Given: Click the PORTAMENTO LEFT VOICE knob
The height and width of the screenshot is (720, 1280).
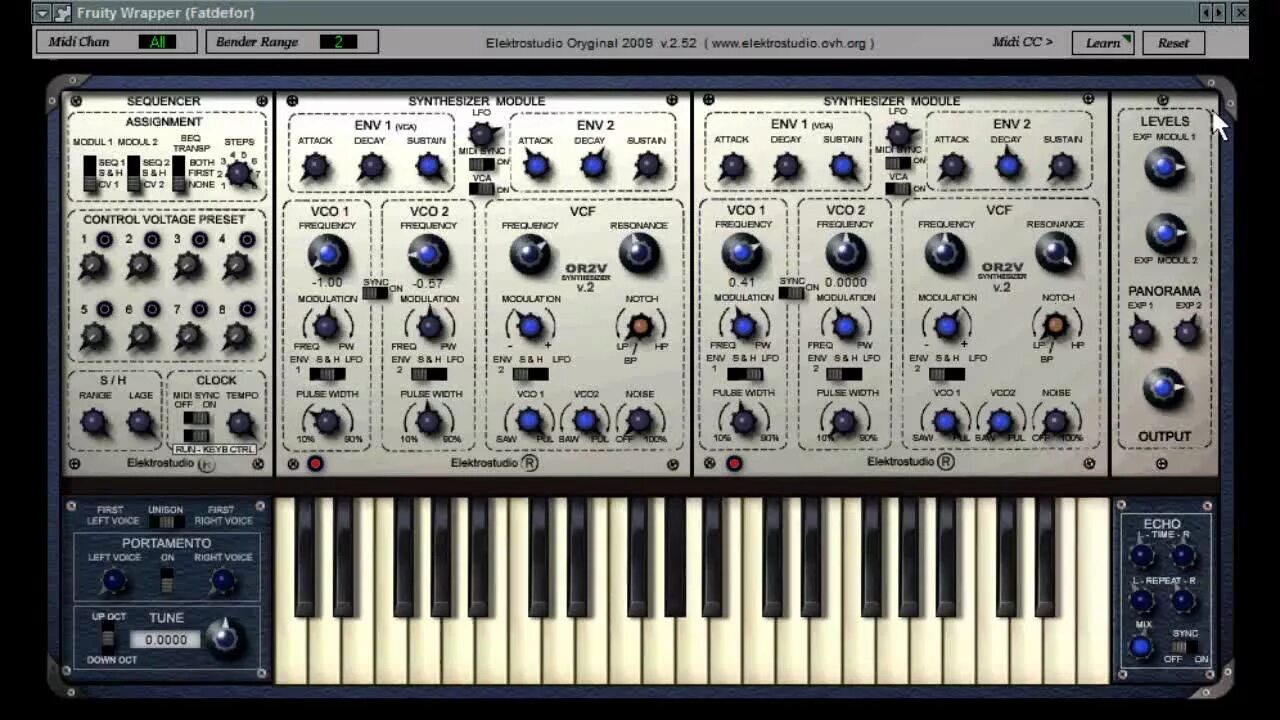Looking at the screenshot, I should (114, 580).
